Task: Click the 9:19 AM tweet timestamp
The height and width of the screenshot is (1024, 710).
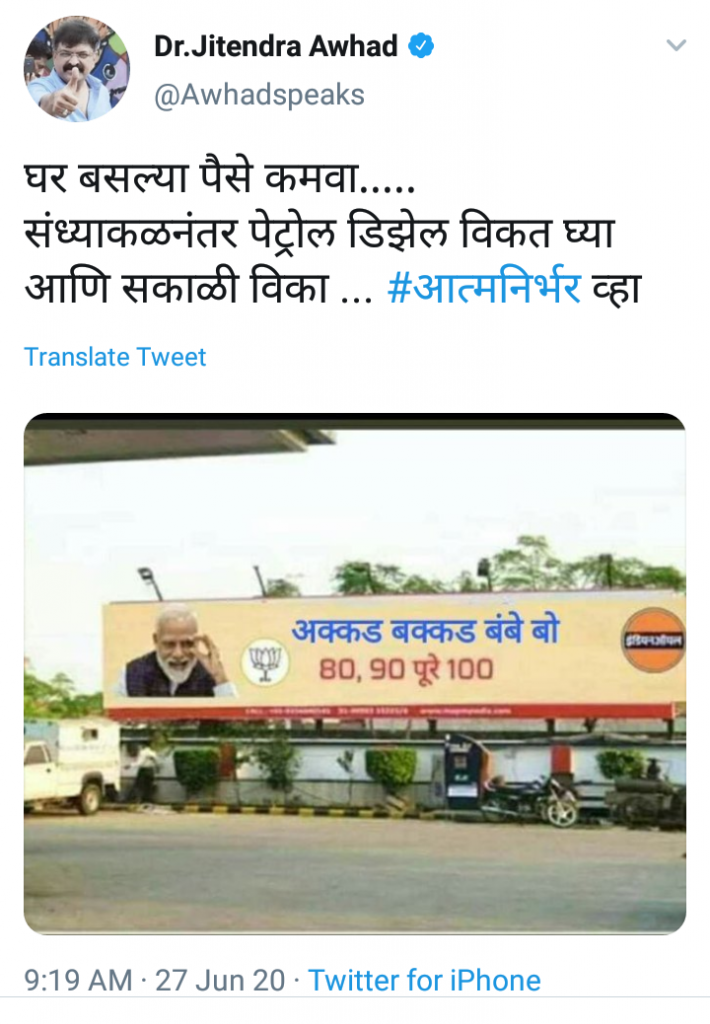Action: click(78, 980)
